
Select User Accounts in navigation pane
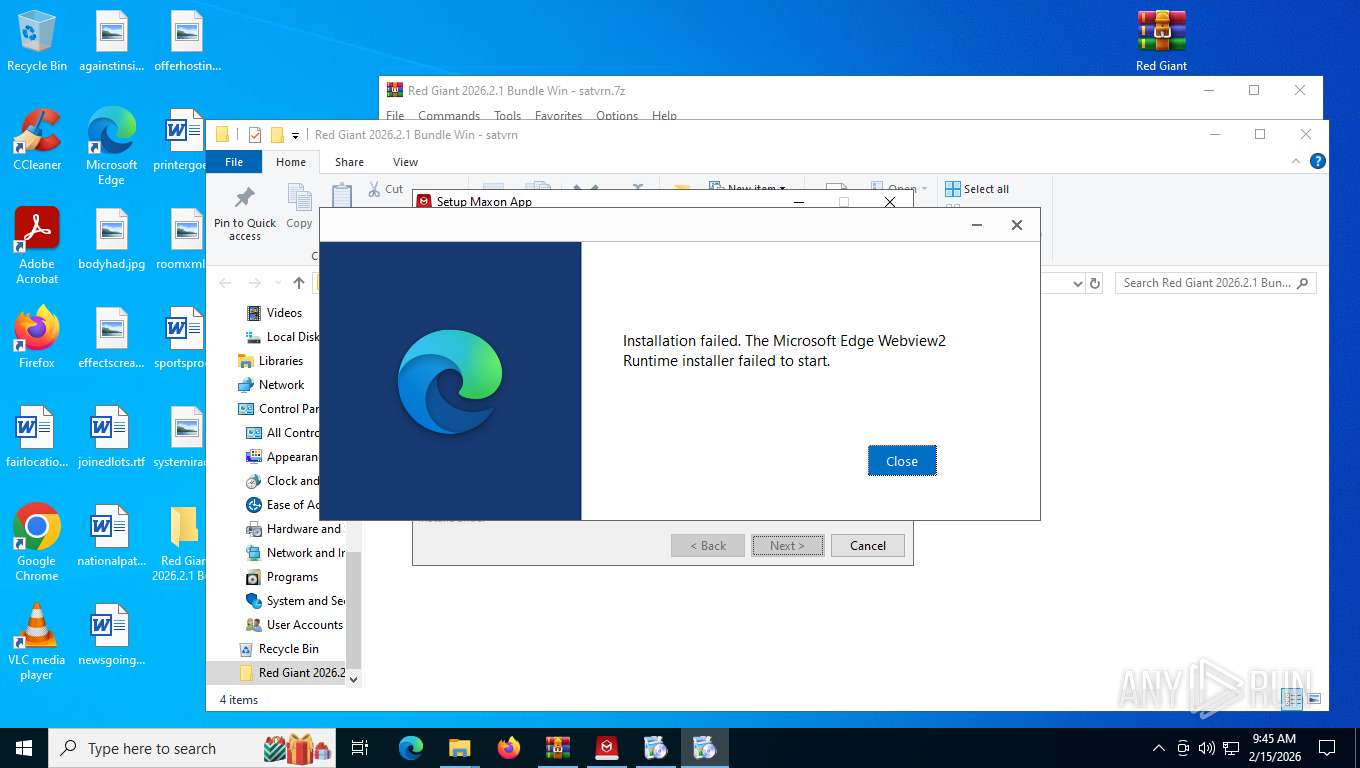tap(304, 625)
